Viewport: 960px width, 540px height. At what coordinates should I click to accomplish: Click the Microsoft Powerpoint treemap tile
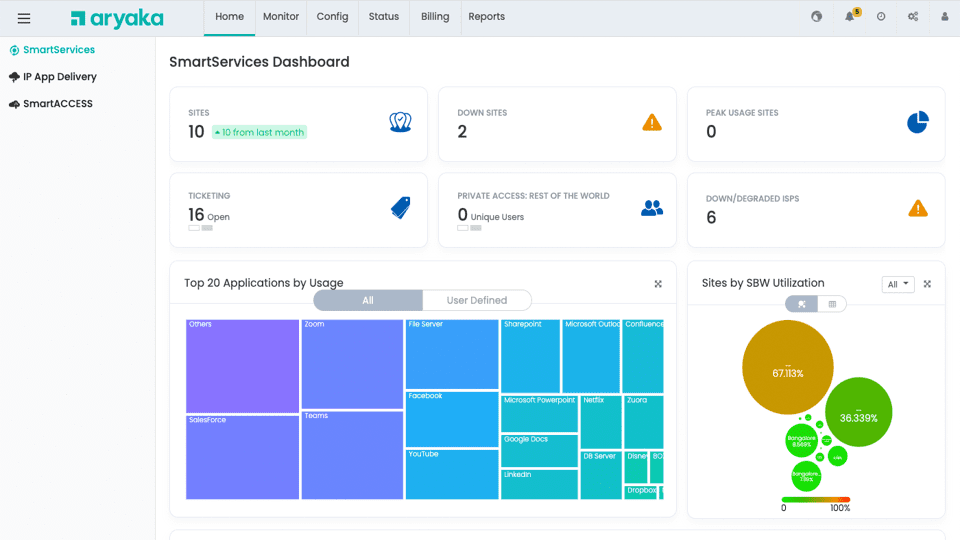click(539, 414)
